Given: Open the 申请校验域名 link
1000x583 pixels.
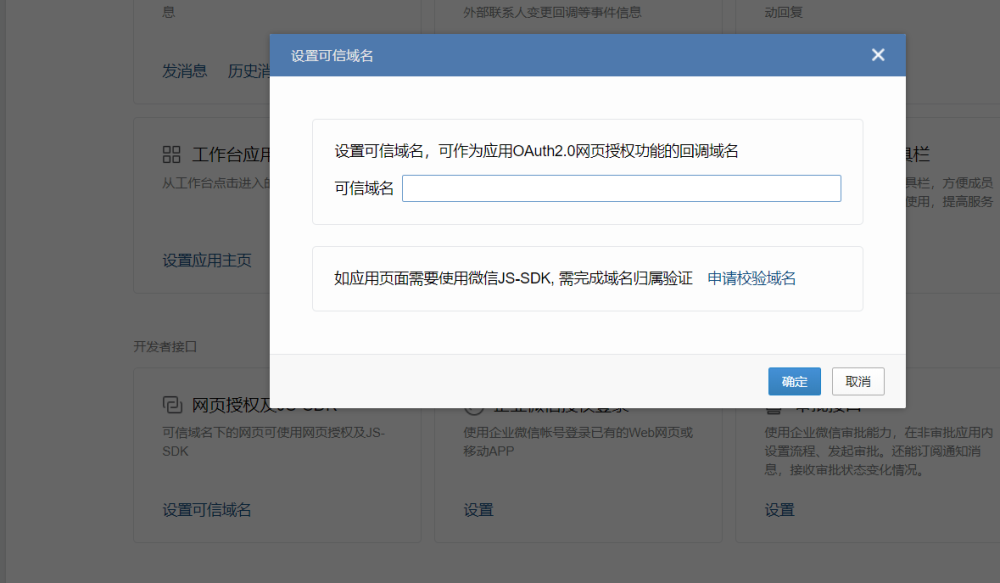Looking at the screenshot, I should click(x=752, y=279).
